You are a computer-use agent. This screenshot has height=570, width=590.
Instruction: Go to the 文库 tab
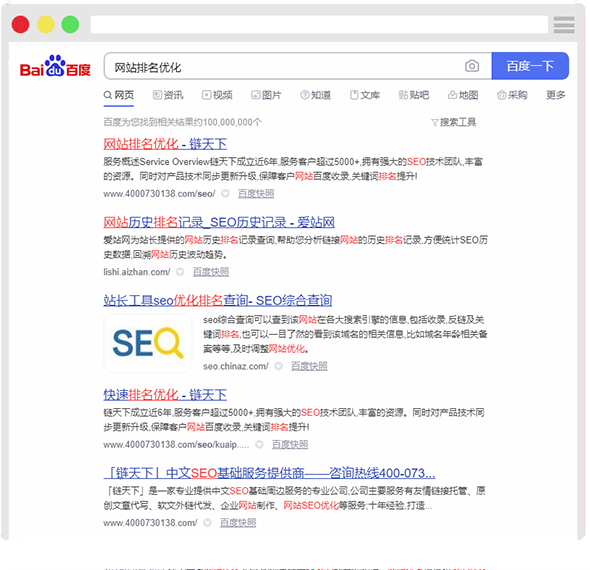(365, 95)
